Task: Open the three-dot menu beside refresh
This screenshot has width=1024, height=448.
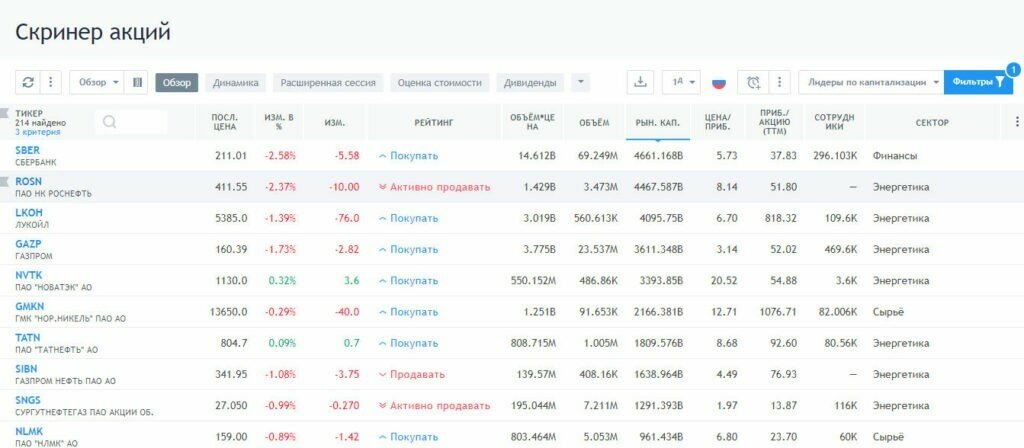Action: [51, 82]
